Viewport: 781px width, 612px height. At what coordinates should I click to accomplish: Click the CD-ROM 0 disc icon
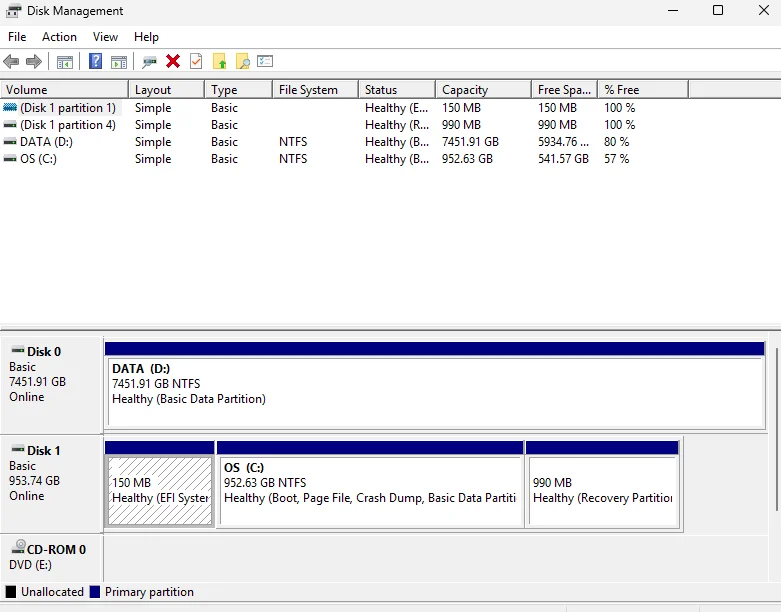tap(18, 546)
